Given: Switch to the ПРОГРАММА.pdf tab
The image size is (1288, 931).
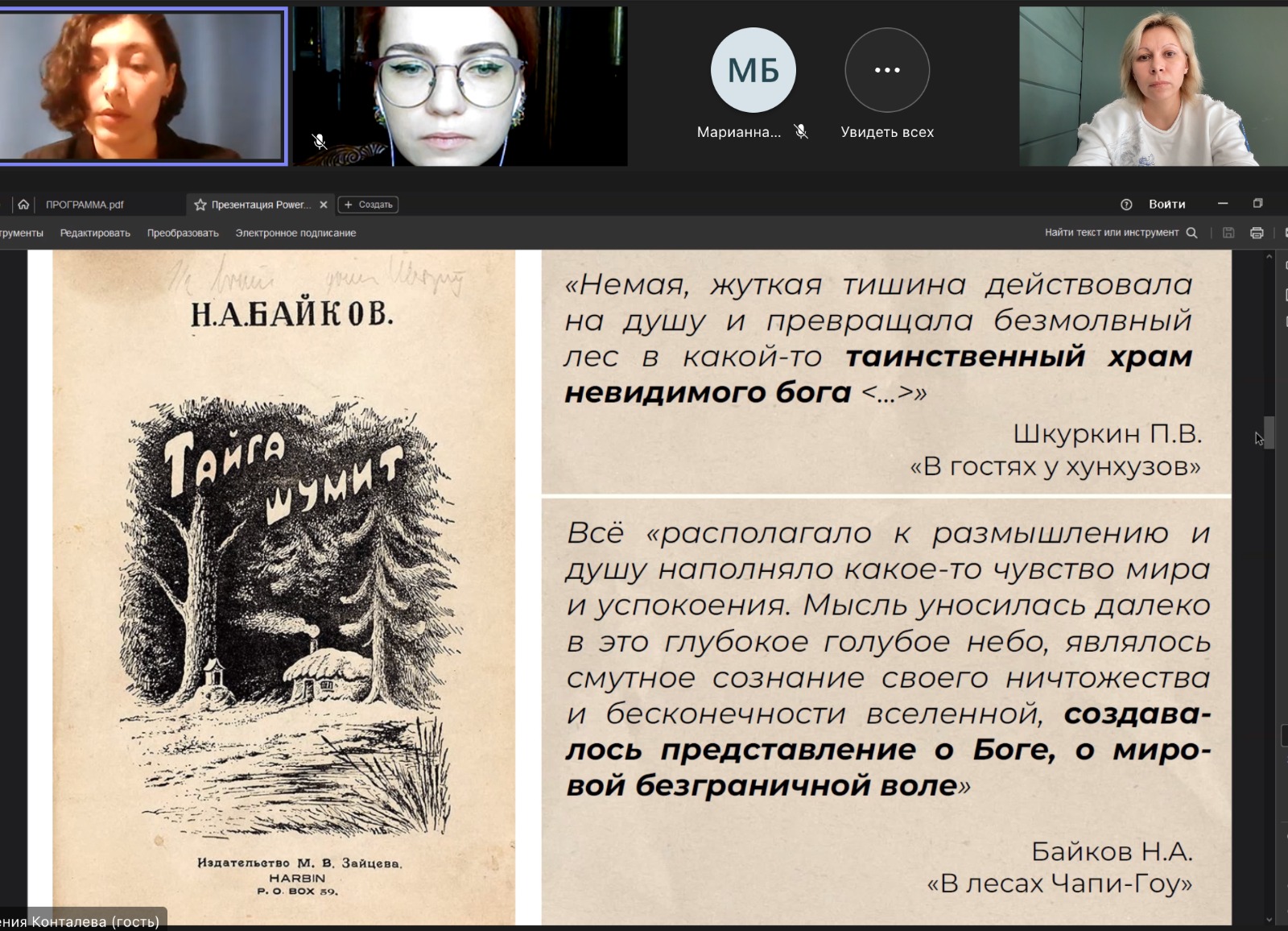Looking at the screenshot, I should click(85, 205).
